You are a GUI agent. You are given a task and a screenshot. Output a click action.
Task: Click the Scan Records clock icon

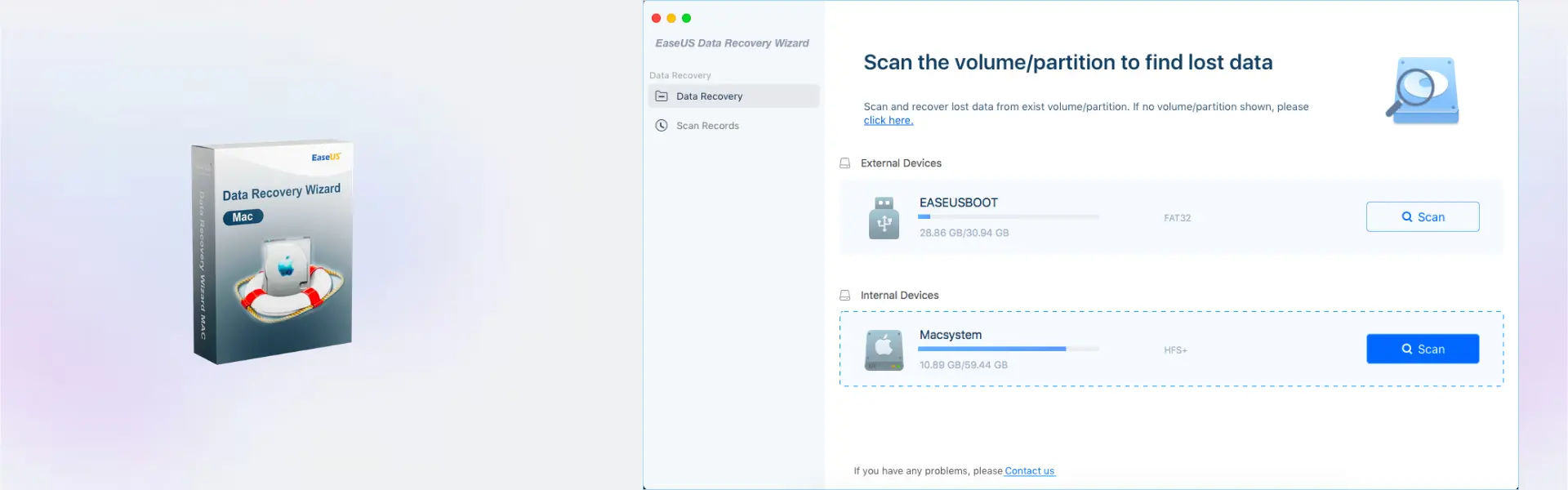tap(661, 126)
